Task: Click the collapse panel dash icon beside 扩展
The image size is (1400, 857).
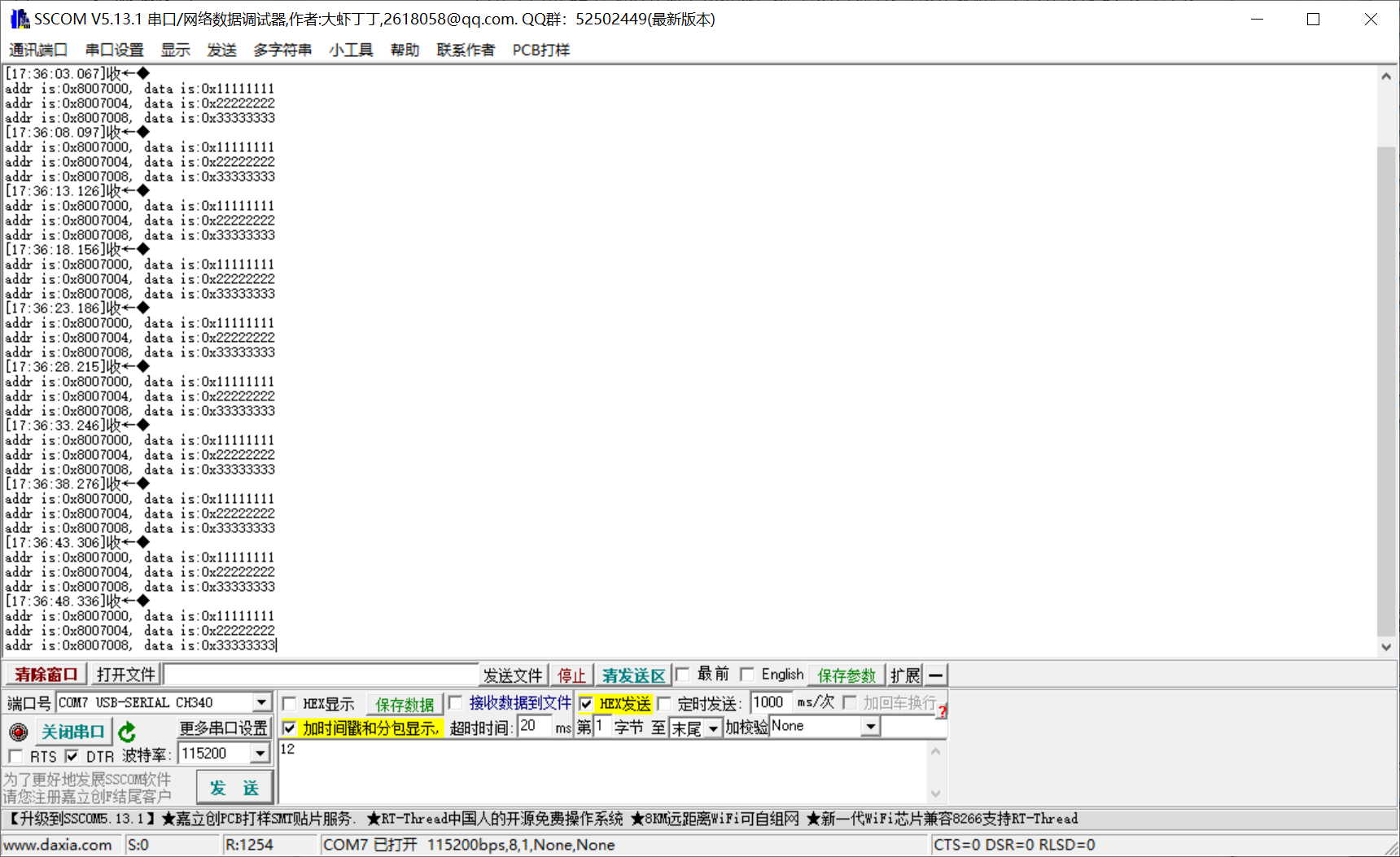Action: click(x=935, y=675)
